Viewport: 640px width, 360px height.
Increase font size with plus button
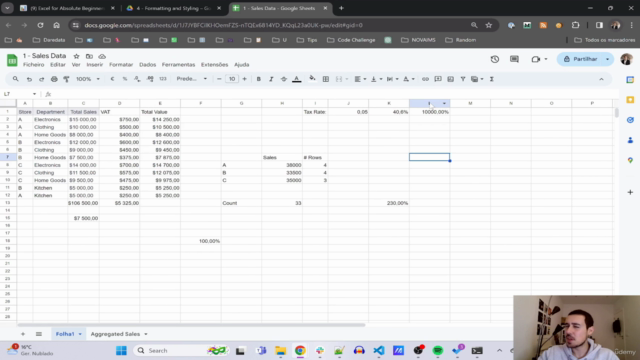[244, 79]
